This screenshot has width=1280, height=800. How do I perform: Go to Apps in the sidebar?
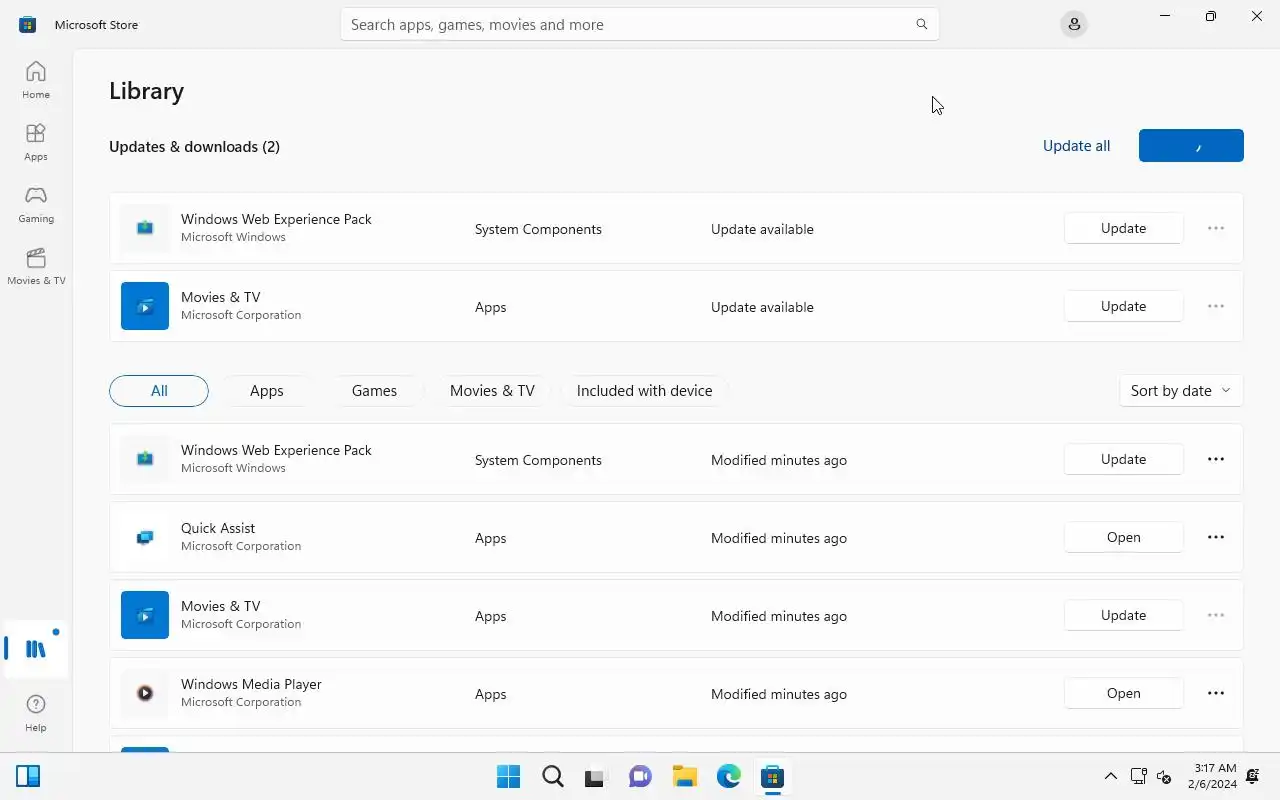(36, 142)
